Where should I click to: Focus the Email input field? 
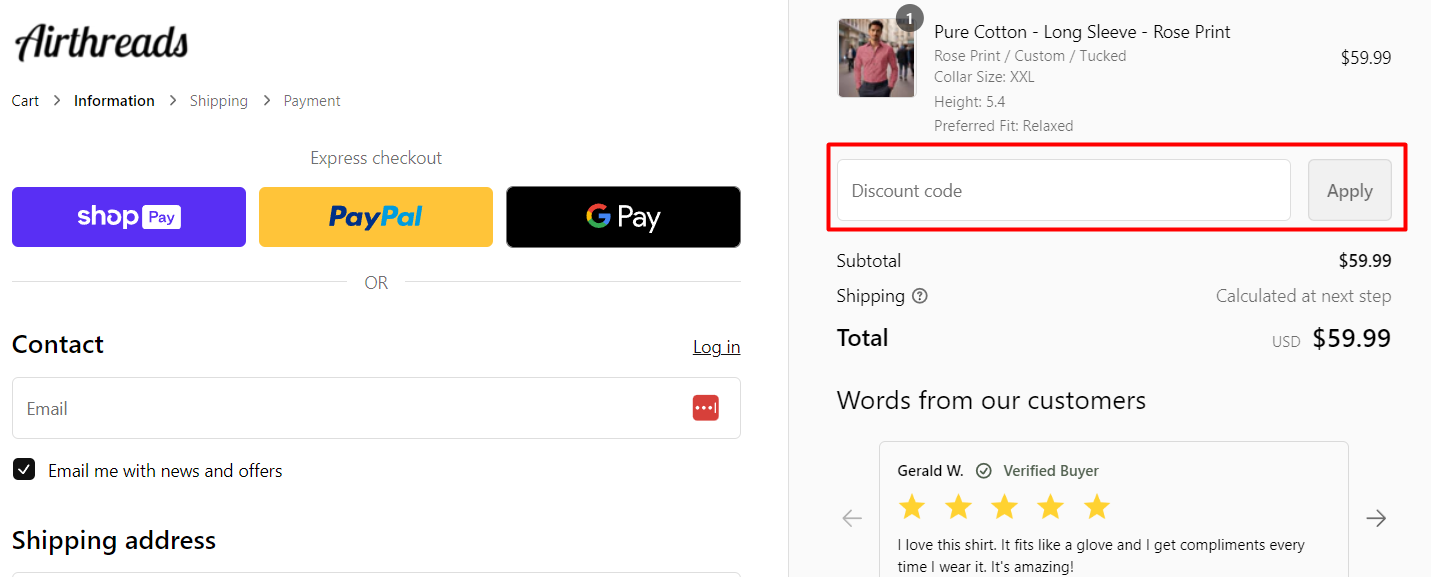(x=376, y=408)
